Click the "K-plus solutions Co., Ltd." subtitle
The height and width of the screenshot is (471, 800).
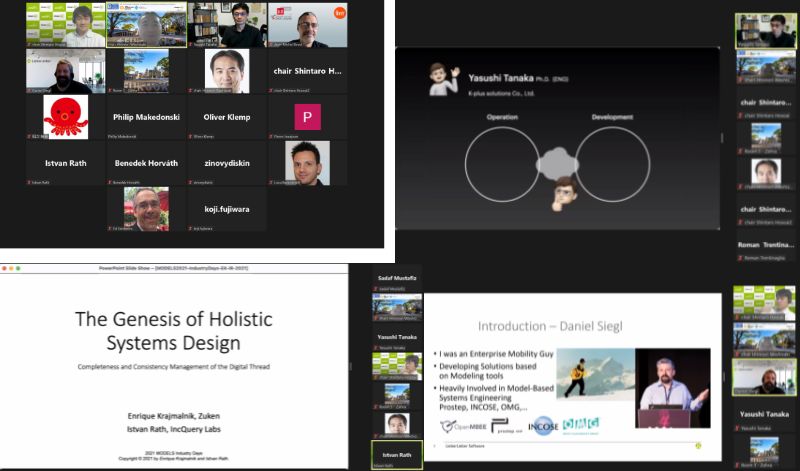pos(501,93)
